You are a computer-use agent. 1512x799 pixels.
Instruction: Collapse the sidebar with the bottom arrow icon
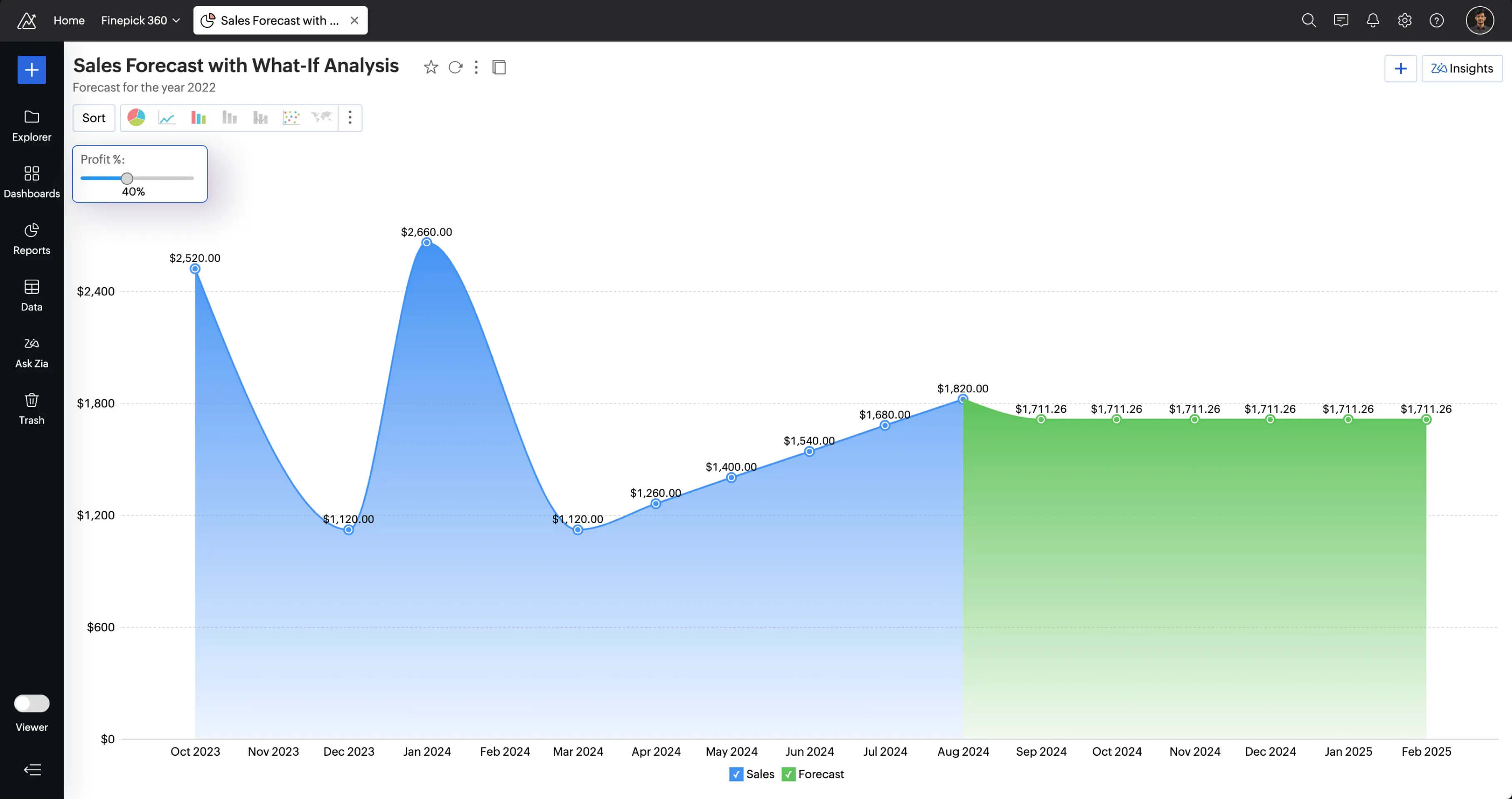point(32,770)
